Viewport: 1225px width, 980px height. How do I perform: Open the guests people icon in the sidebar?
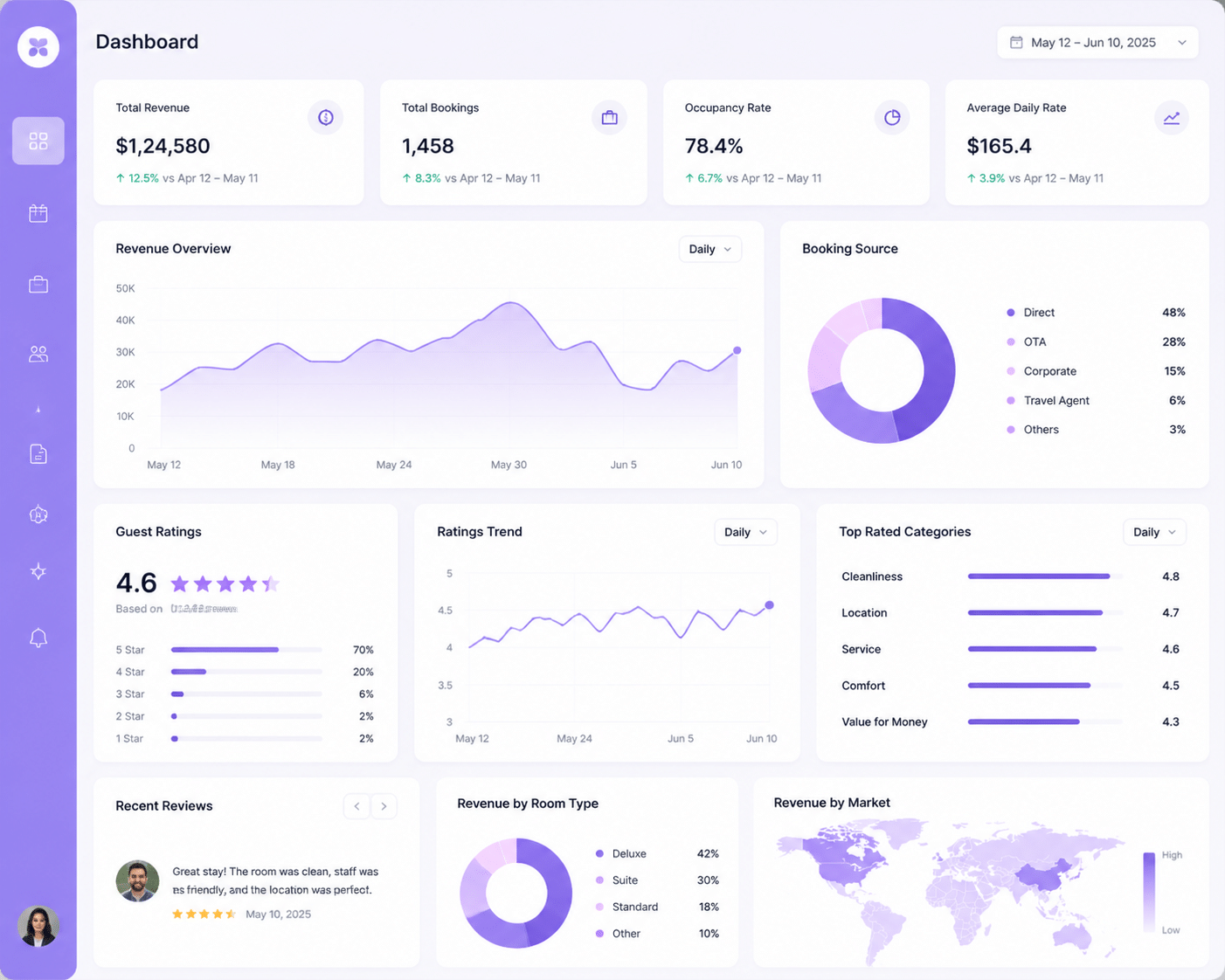(38, 354)
